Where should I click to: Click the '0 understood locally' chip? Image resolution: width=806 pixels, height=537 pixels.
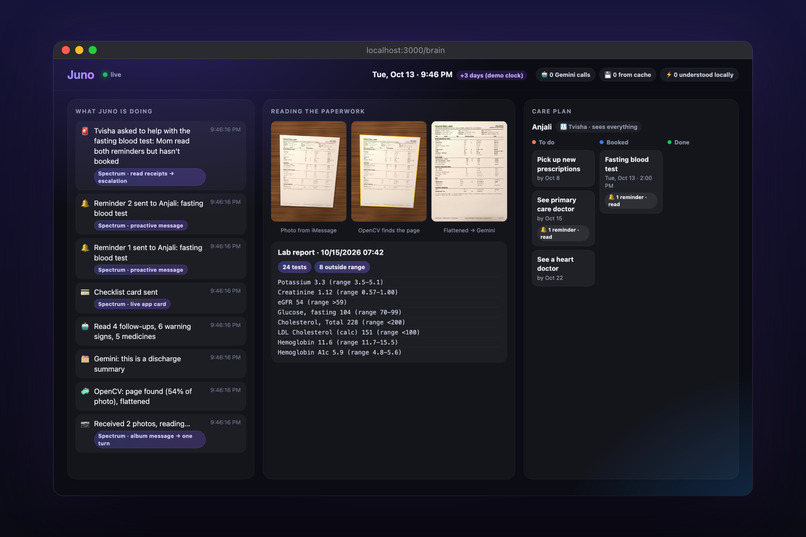pos(700,75)
